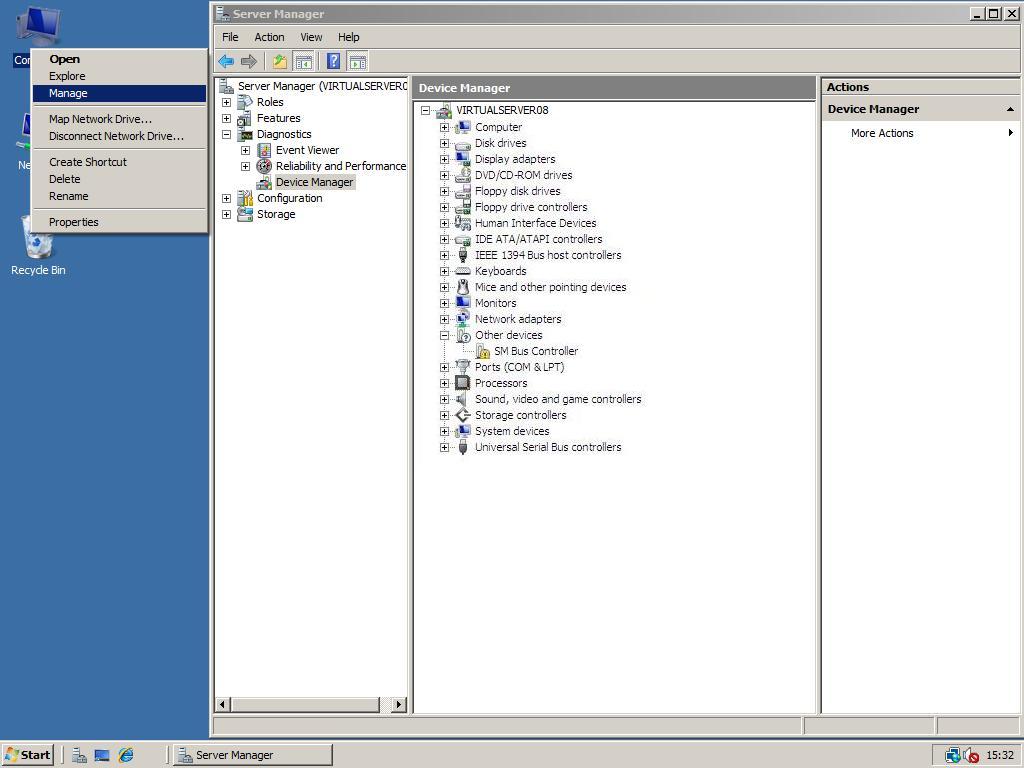
Task: Open the View menu
Action: point(311,37)
